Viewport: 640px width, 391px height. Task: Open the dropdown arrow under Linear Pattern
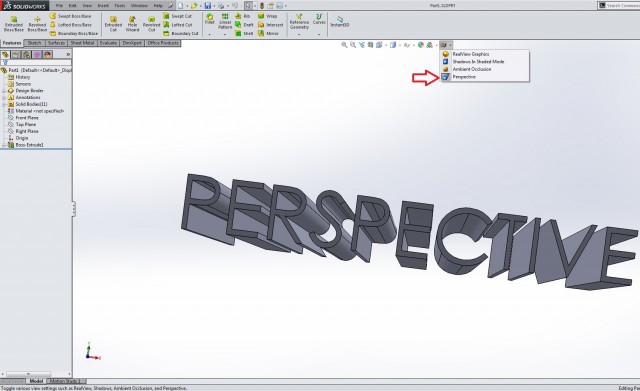(225, 35)
